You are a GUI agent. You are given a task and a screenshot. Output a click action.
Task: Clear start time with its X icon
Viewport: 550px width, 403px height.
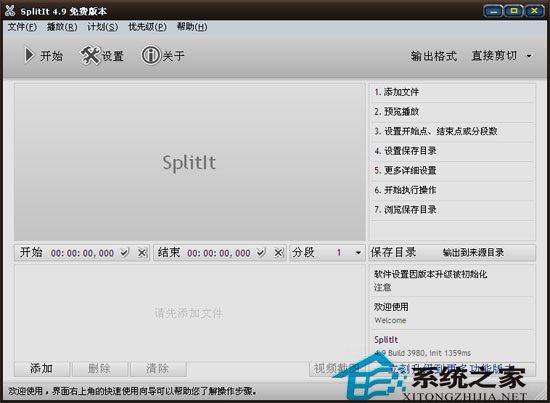coord(142,253)
